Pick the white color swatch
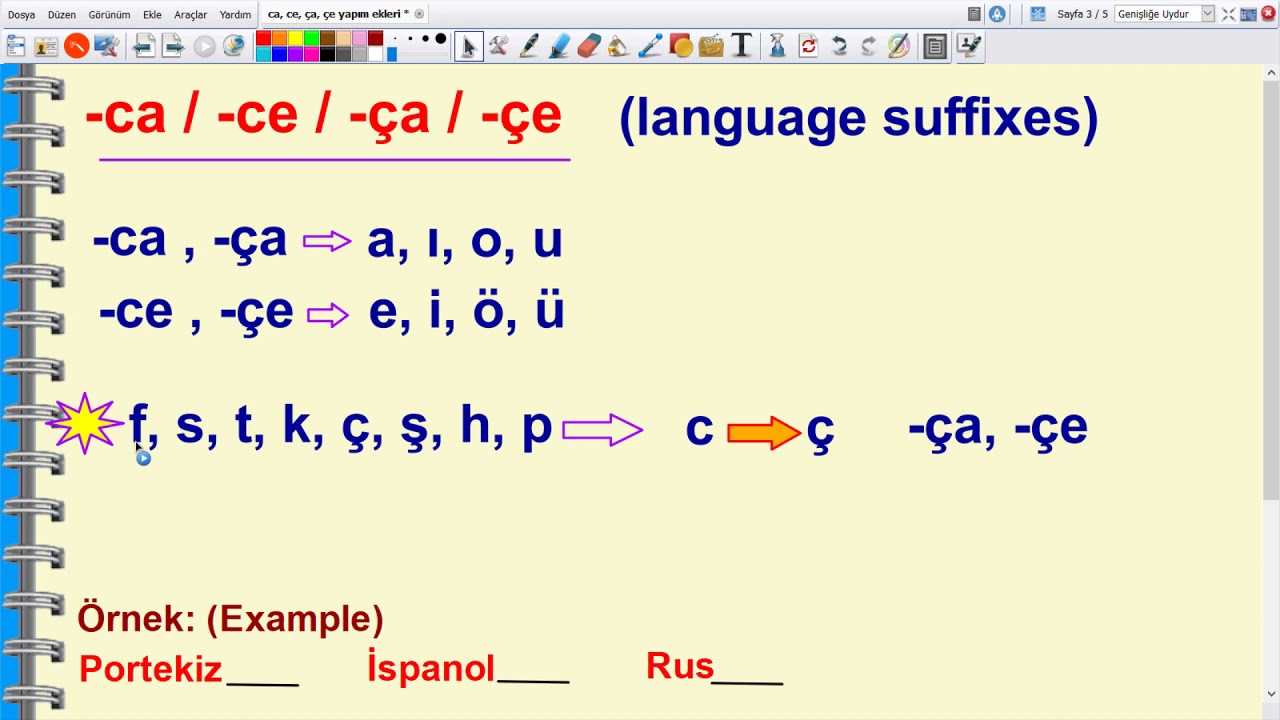 (x=375, y=54)
